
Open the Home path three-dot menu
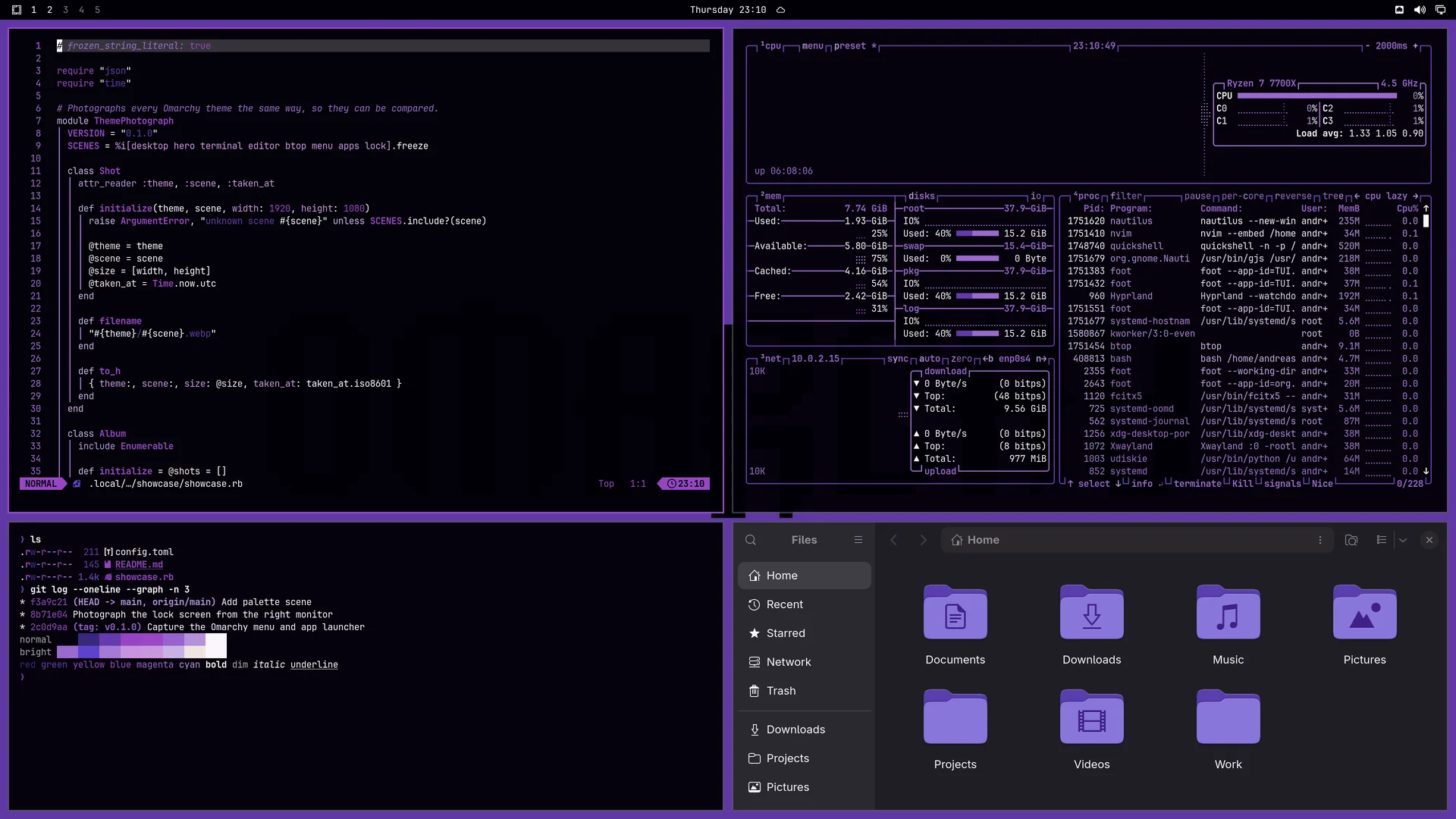pos(1320,540)
